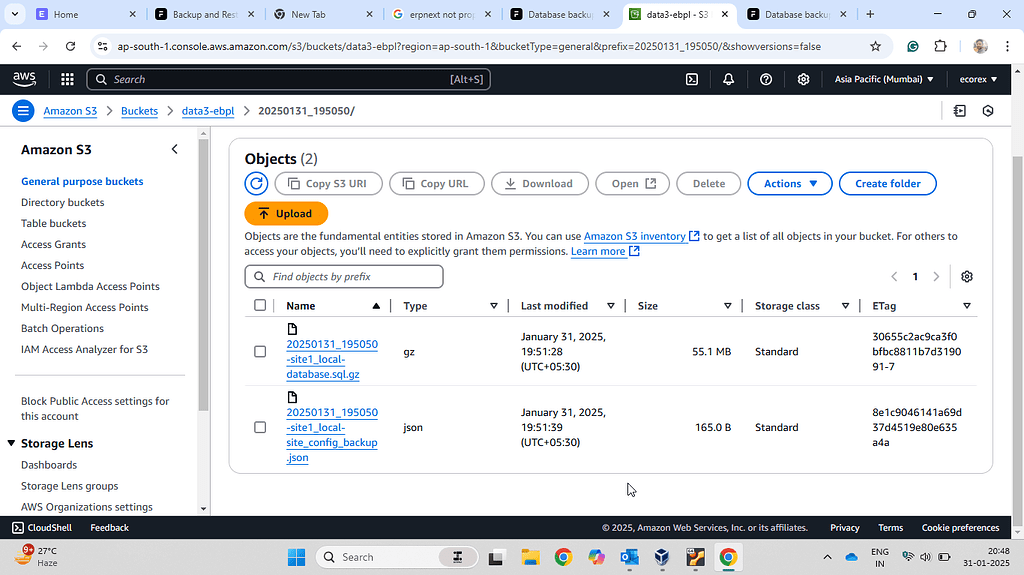Open General purpose buckets in the sidebar

(x=82, y=182)
